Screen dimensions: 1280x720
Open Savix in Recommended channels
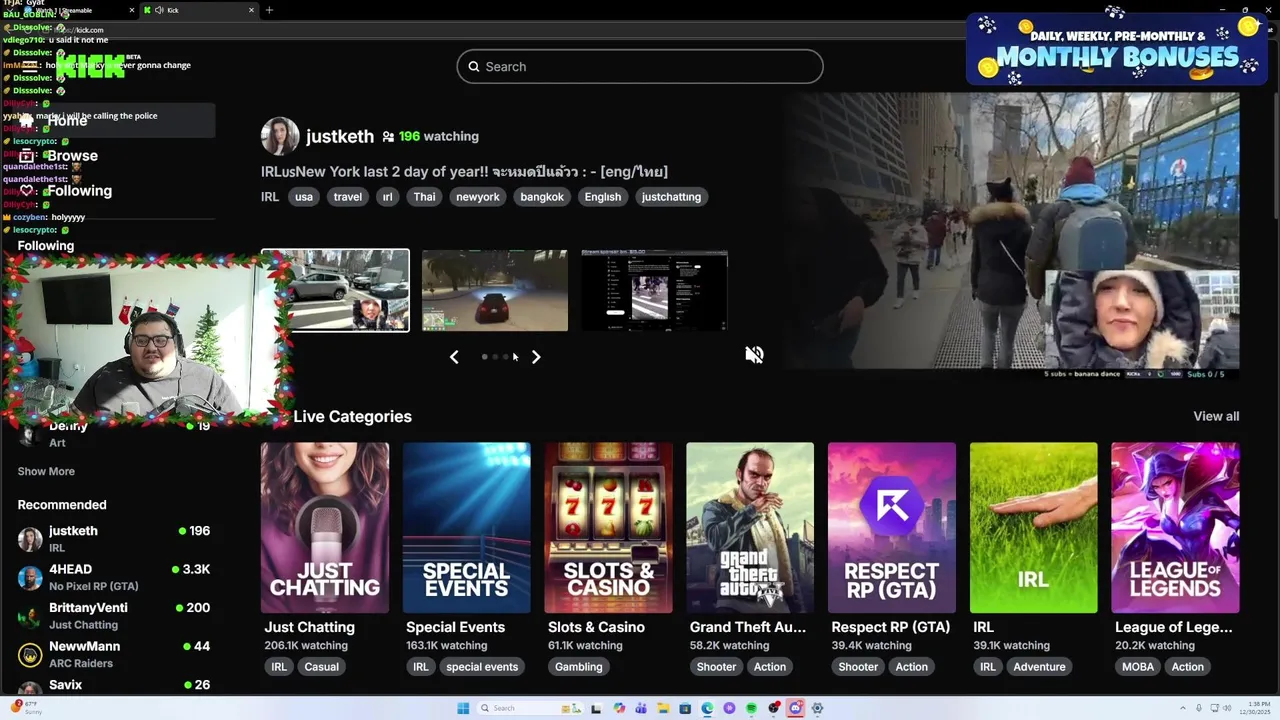click(x=114, y=687)
